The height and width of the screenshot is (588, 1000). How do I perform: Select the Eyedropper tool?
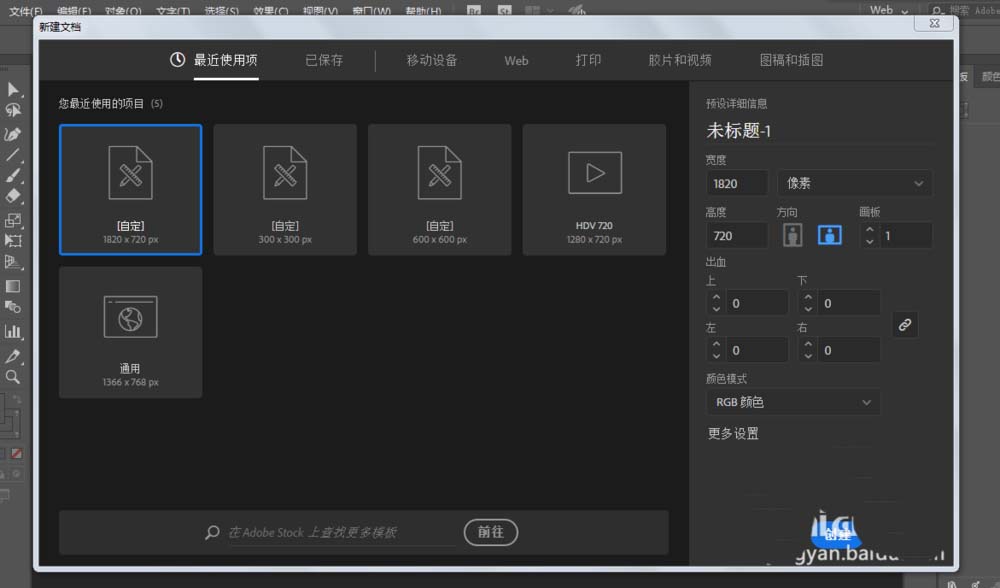pyautogui.click(x=13, y=356)
